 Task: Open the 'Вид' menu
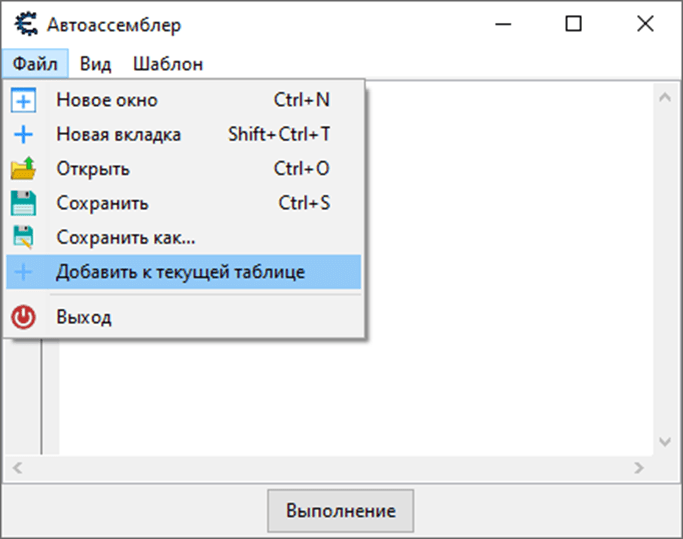(95, 64)
